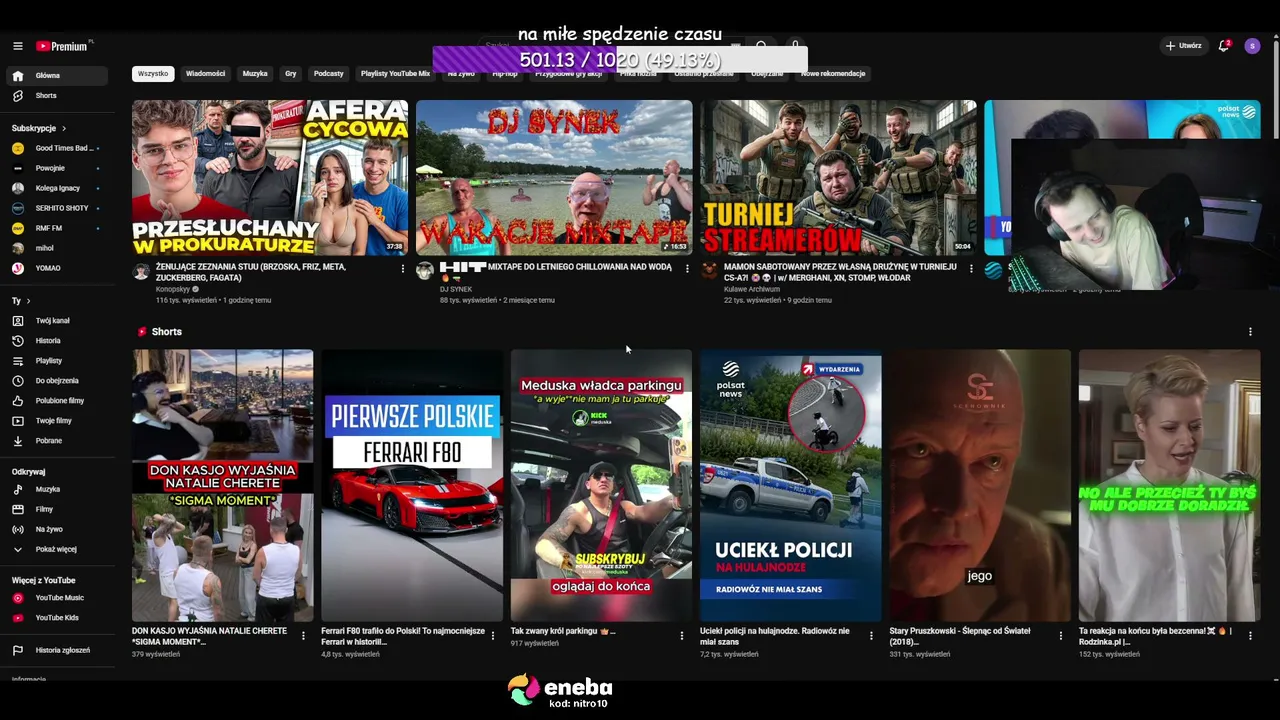Open options for Kulawe Archiwum video
Viewport: 1280px width, 720px height.
point(971,268)
